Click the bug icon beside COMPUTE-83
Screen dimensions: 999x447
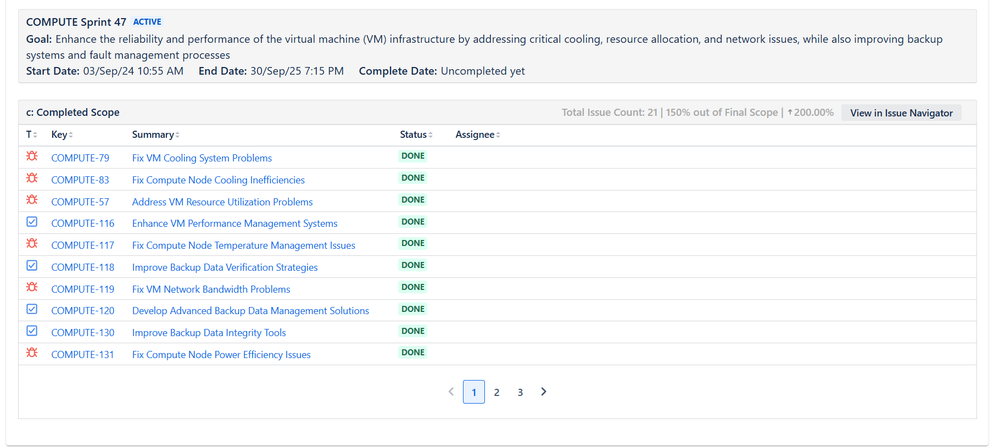pyautogui.click(x=32, y=178)
